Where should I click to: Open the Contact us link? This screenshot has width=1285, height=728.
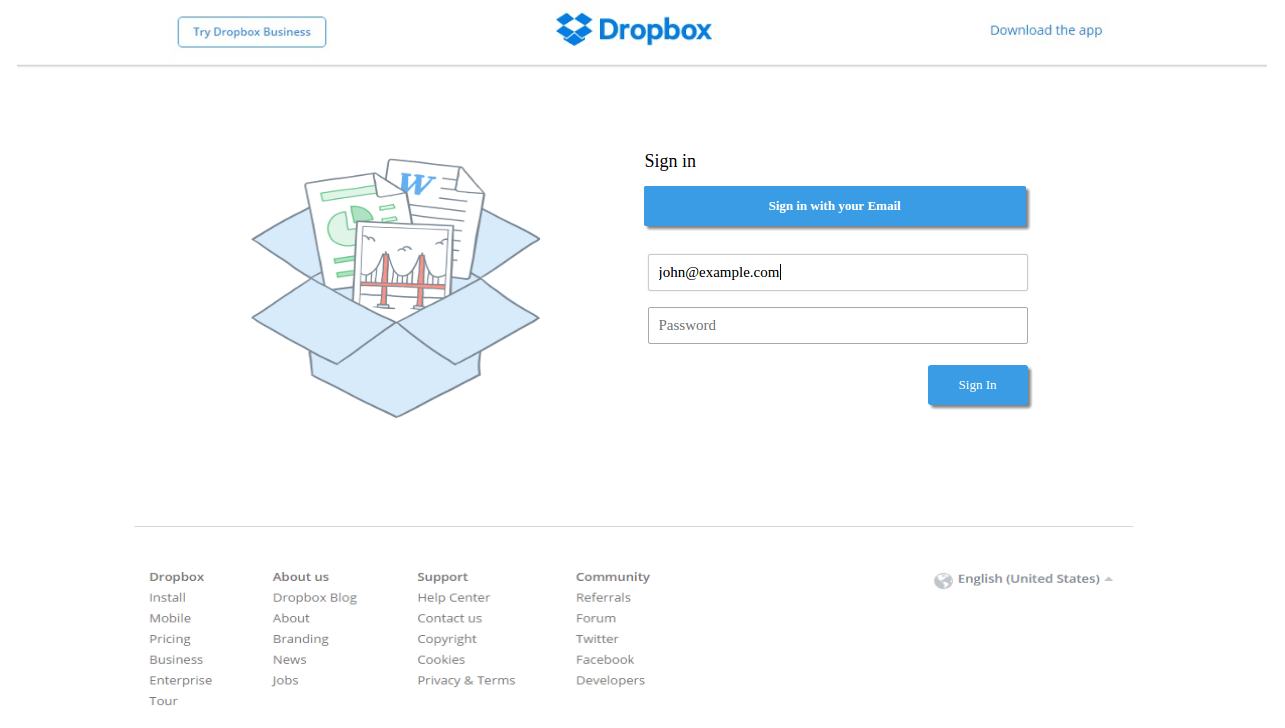click(x=450, y=618)
